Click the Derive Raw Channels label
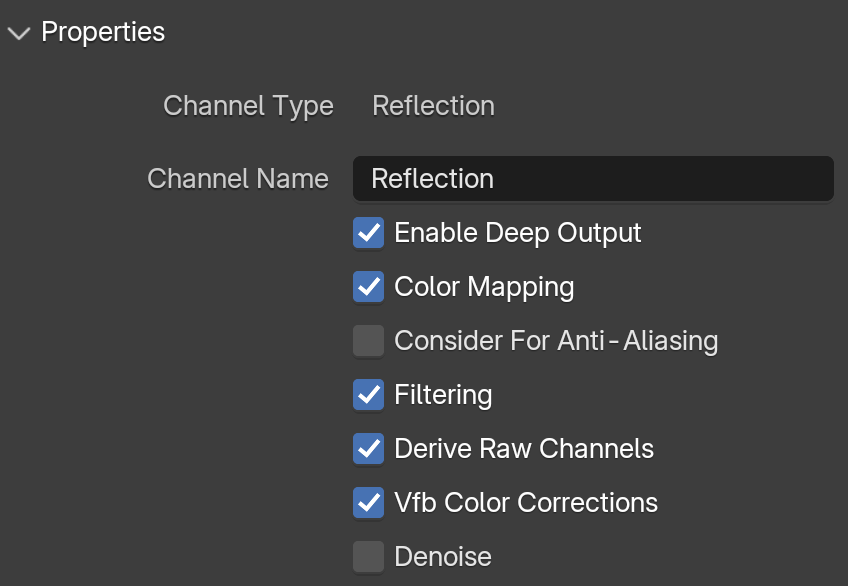The height and width of the screenshot is (586, 848). click(524, 449)
